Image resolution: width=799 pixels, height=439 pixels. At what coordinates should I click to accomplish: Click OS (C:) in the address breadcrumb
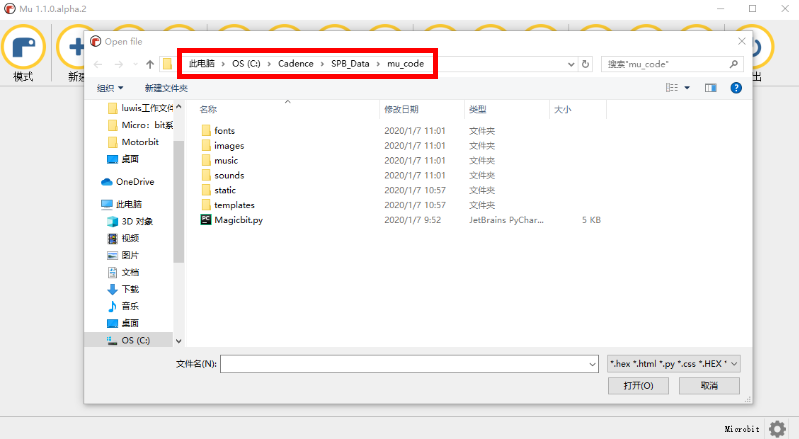246,64
